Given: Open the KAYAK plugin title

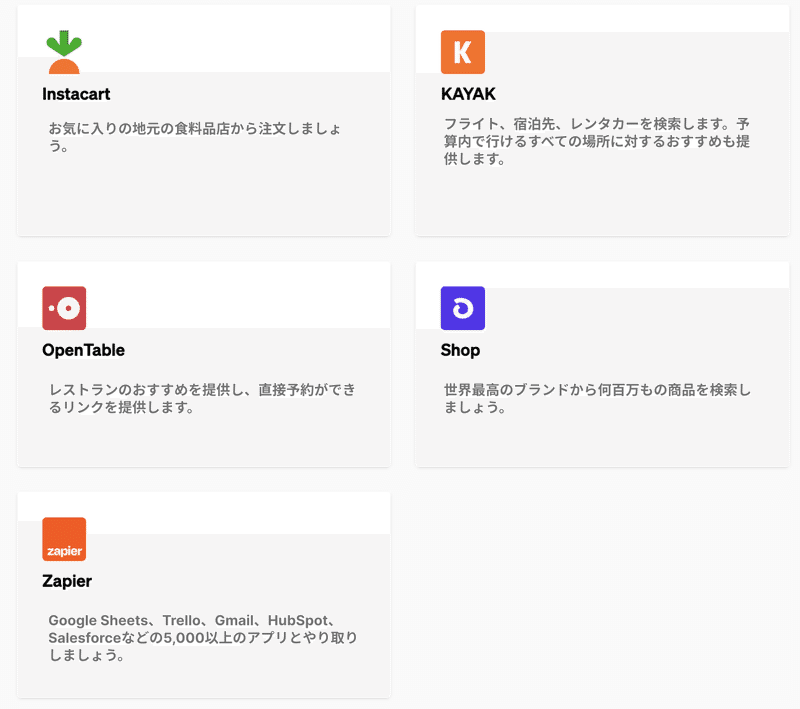Looking at the screenshot, I should click(x=468, y=94).
